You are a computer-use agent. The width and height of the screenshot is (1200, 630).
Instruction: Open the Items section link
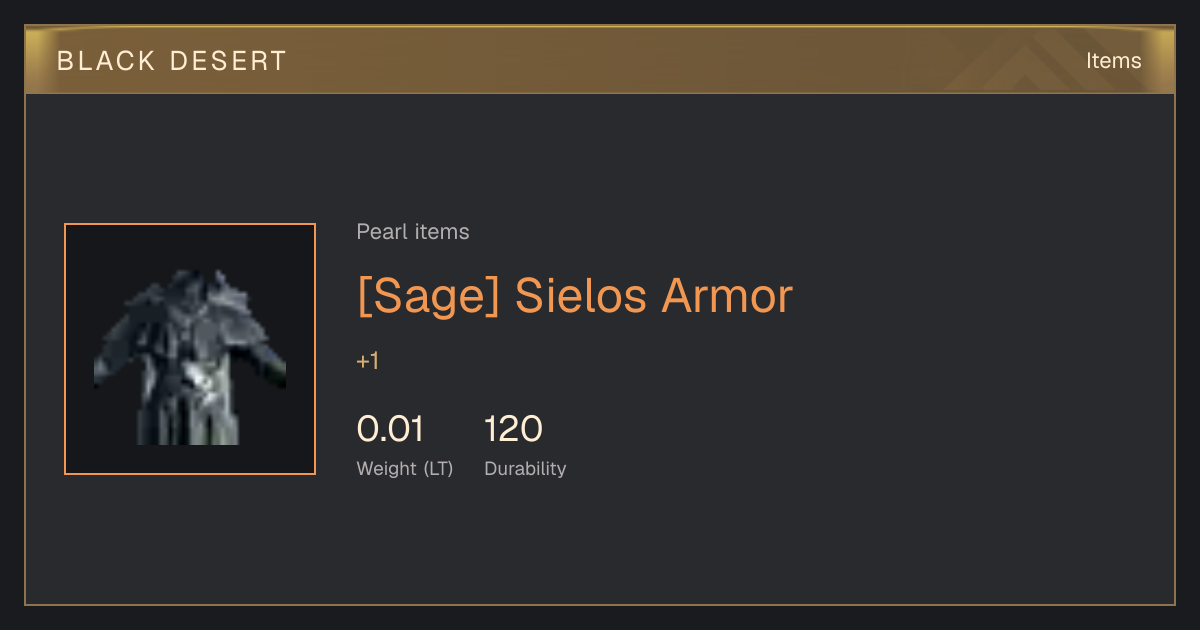(1113, 61)
